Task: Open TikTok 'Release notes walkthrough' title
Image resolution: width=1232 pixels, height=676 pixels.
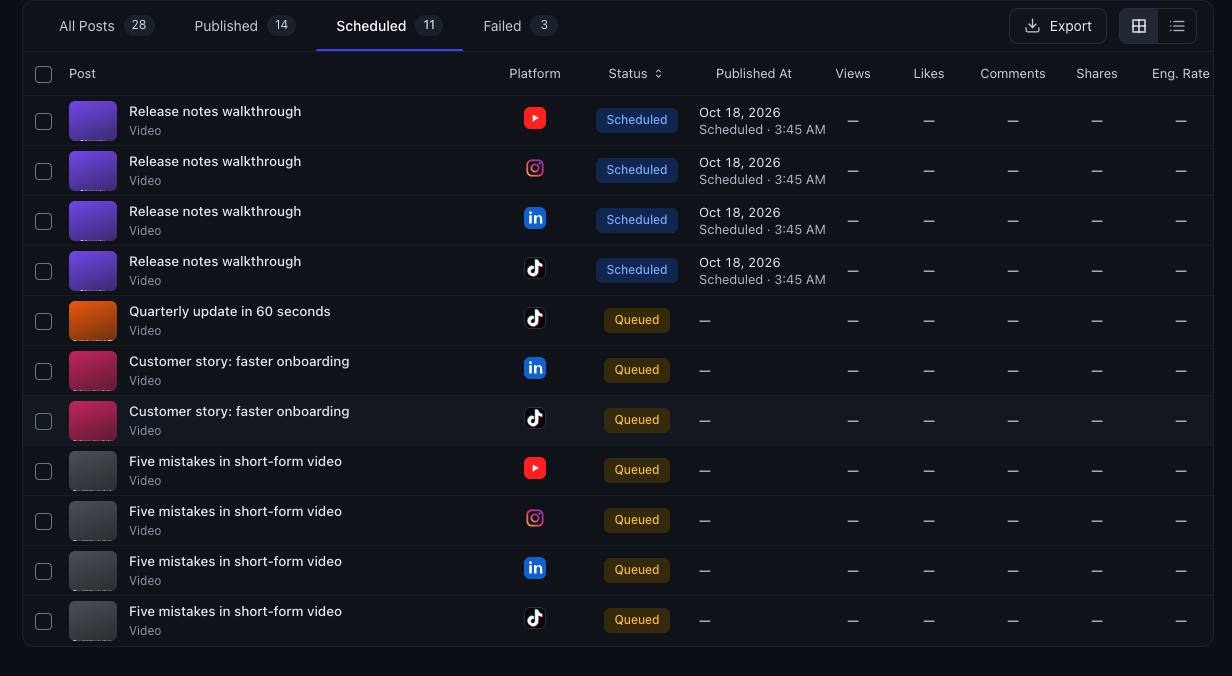Action: (x=215, y=262)
